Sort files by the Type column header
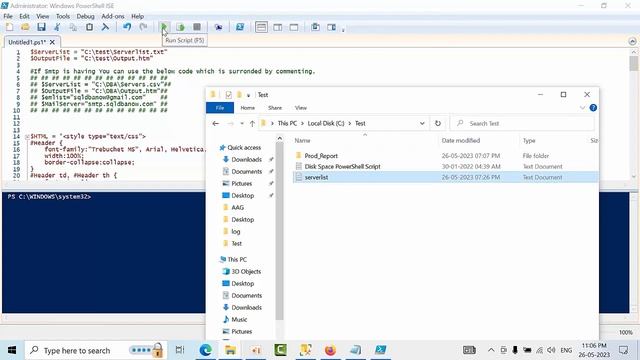640x360 pixels. [529, 140]
